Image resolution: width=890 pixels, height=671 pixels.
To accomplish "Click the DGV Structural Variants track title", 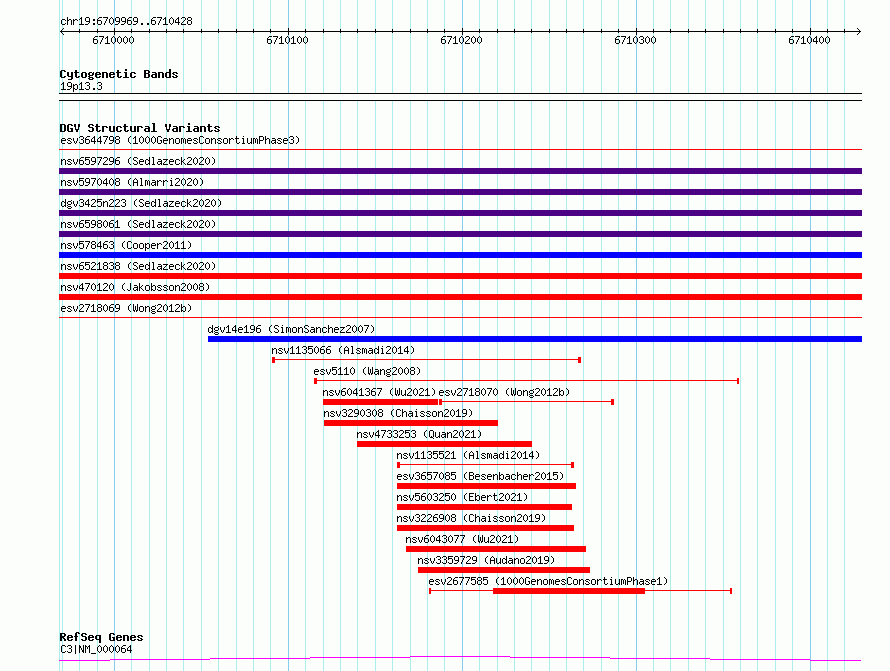I will [140, 128].
